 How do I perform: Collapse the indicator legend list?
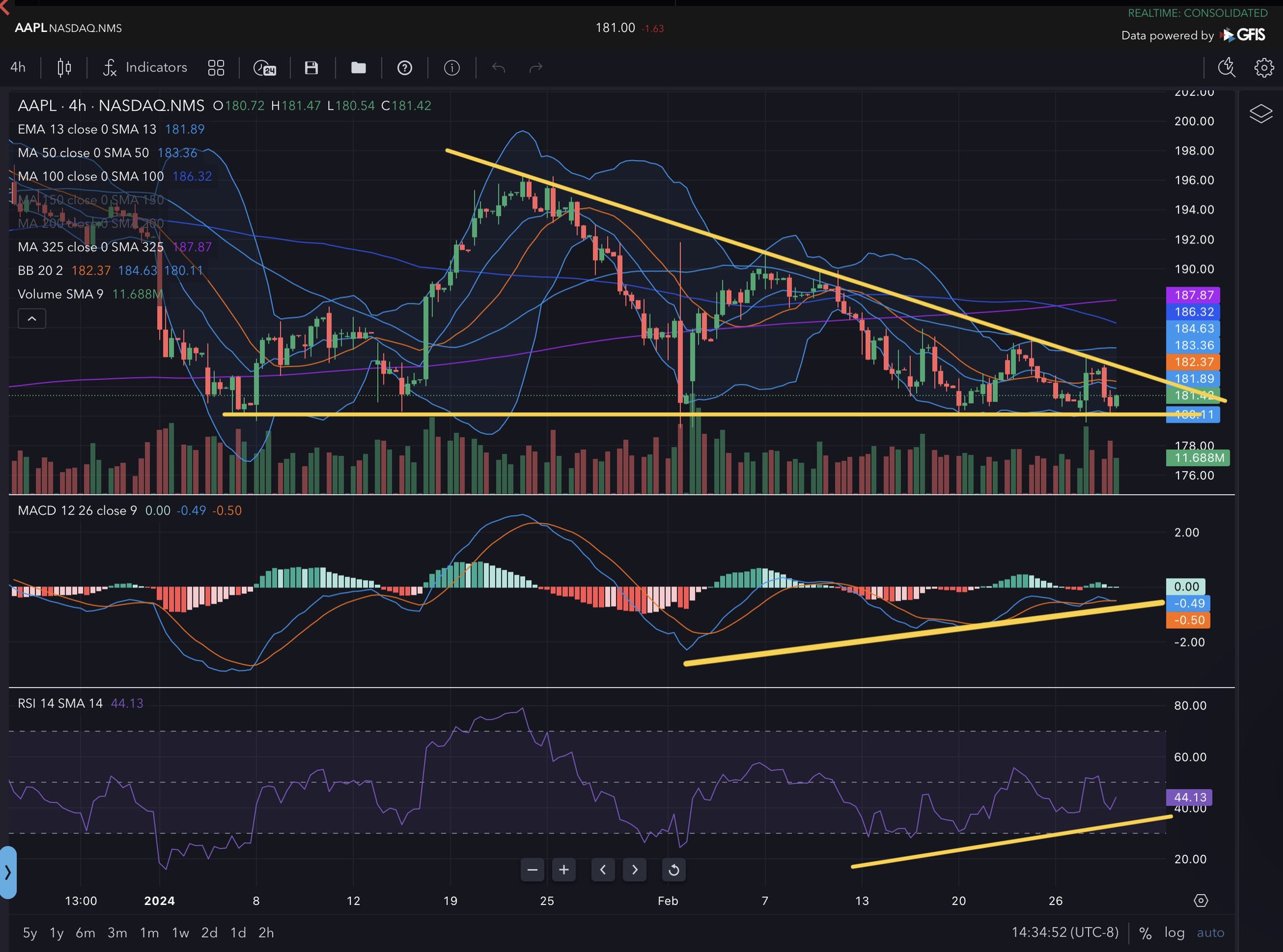pos(32,319)
